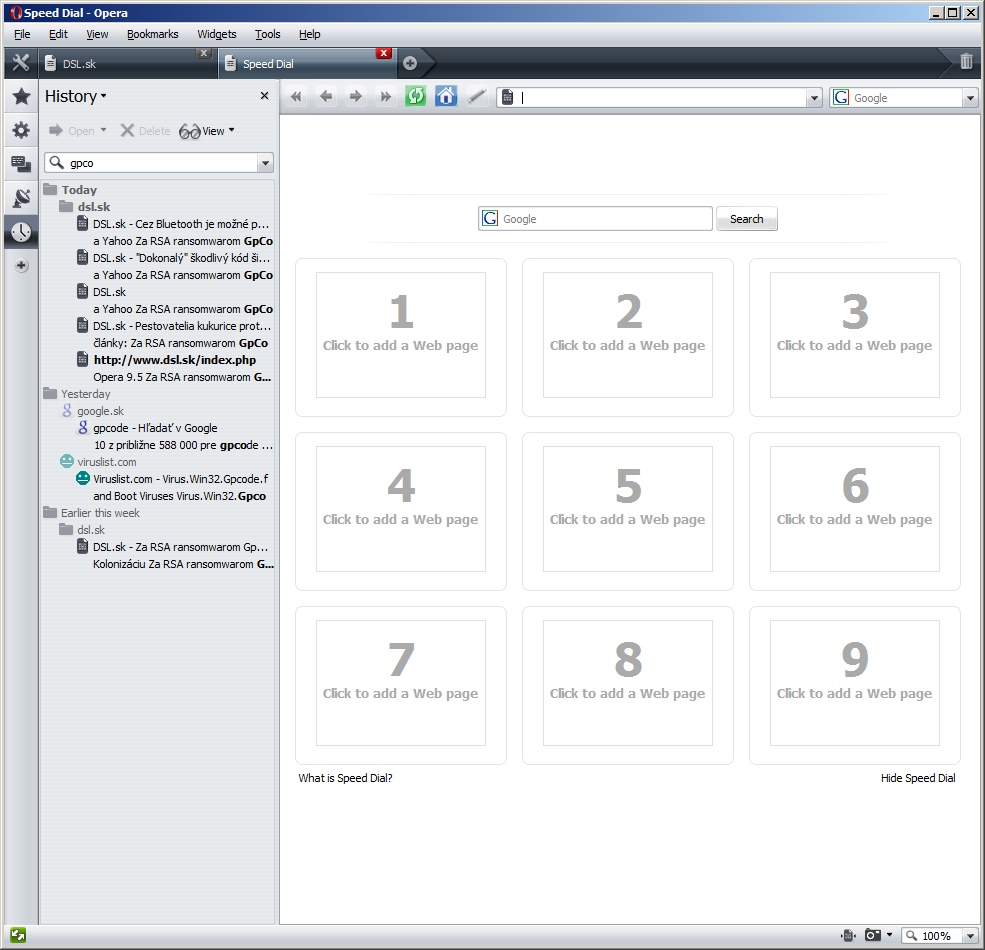Add a Web page to Speed Dial 1
The width and height of the screenshot is (985, 950).
pos(401,335)
